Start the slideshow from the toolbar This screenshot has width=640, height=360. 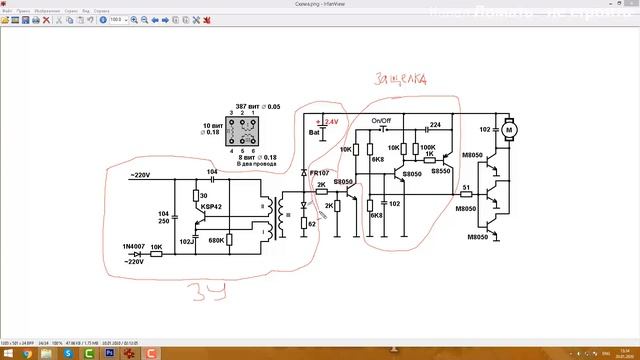pos(15,20)
